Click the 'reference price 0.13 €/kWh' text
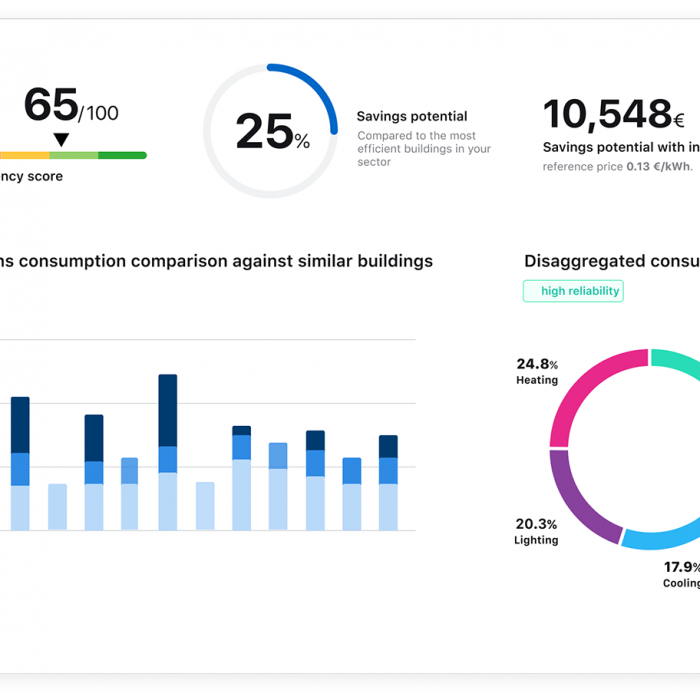Viewport: 700px width, 700px height. pos(617,167)
